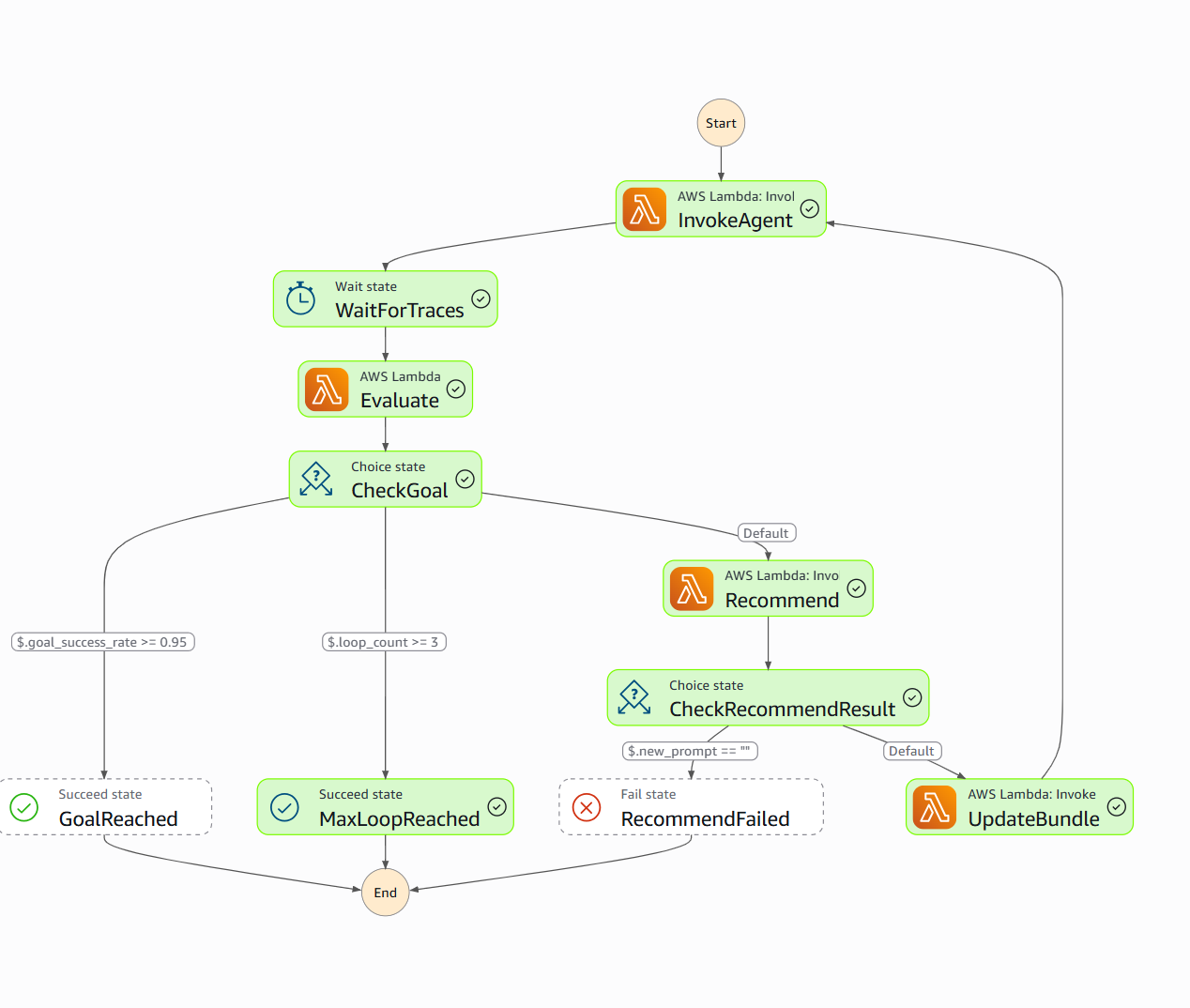Select the CheckGoal state label

(400, 491)
